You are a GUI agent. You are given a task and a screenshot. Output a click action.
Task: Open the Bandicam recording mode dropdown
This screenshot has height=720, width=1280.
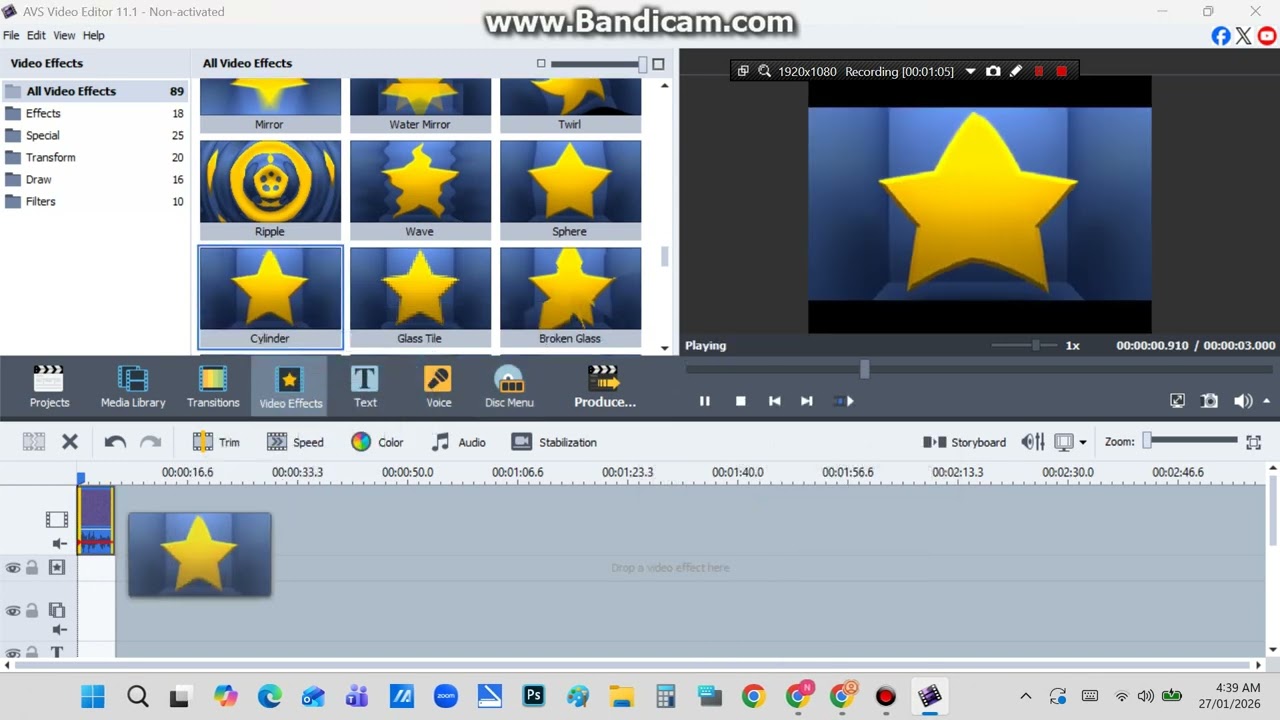[970, 72]
